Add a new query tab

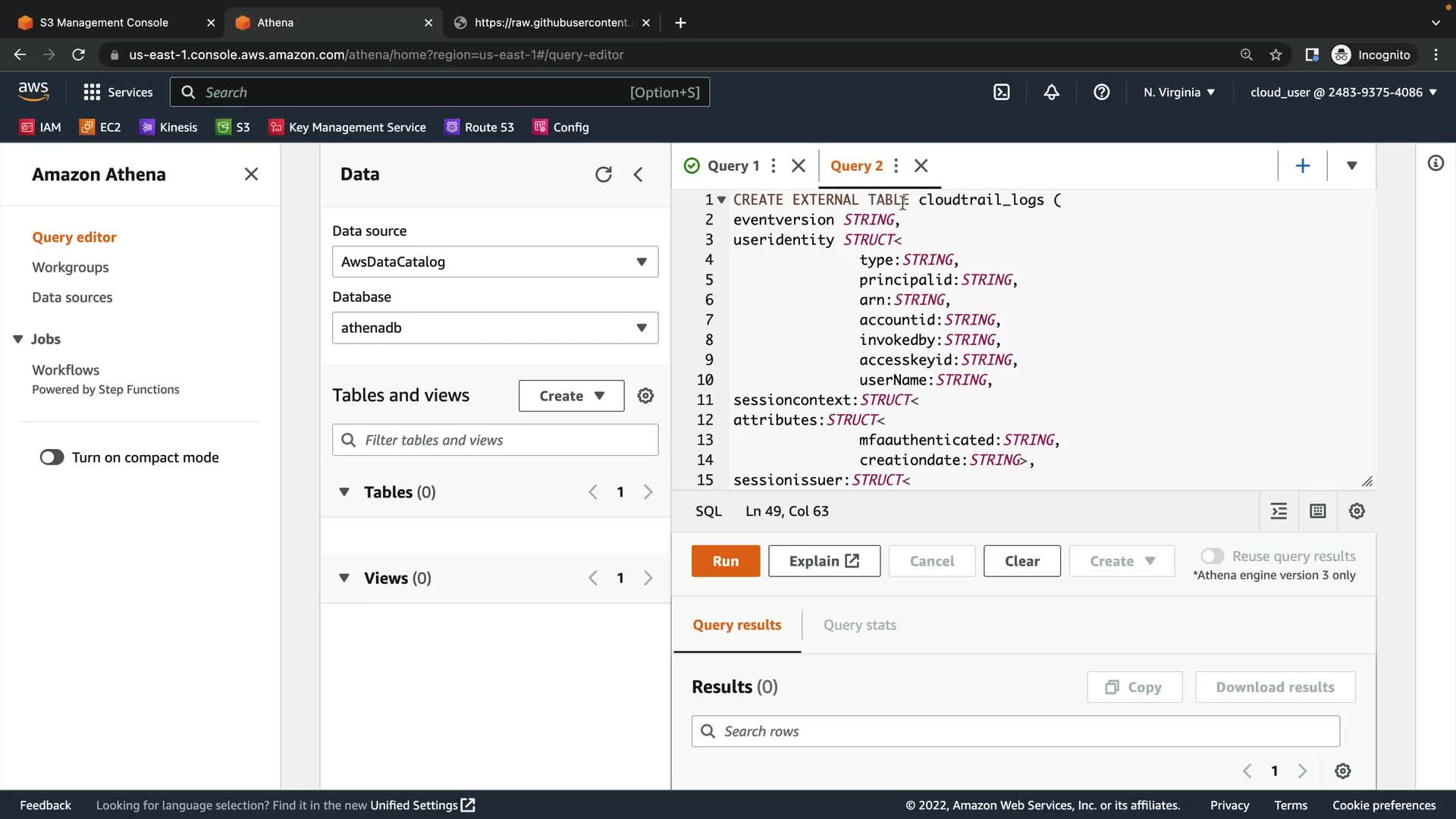click(1302, 166)
